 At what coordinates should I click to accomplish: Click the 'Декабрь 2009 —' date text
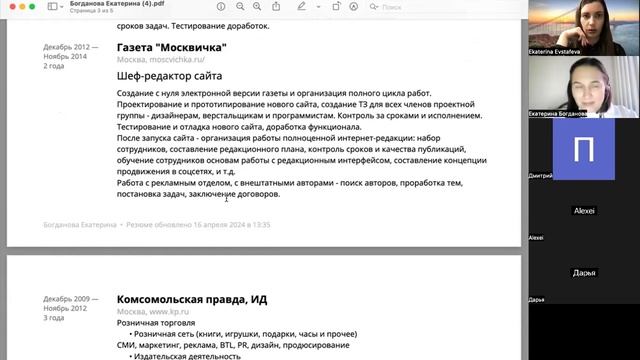[71, 299]
